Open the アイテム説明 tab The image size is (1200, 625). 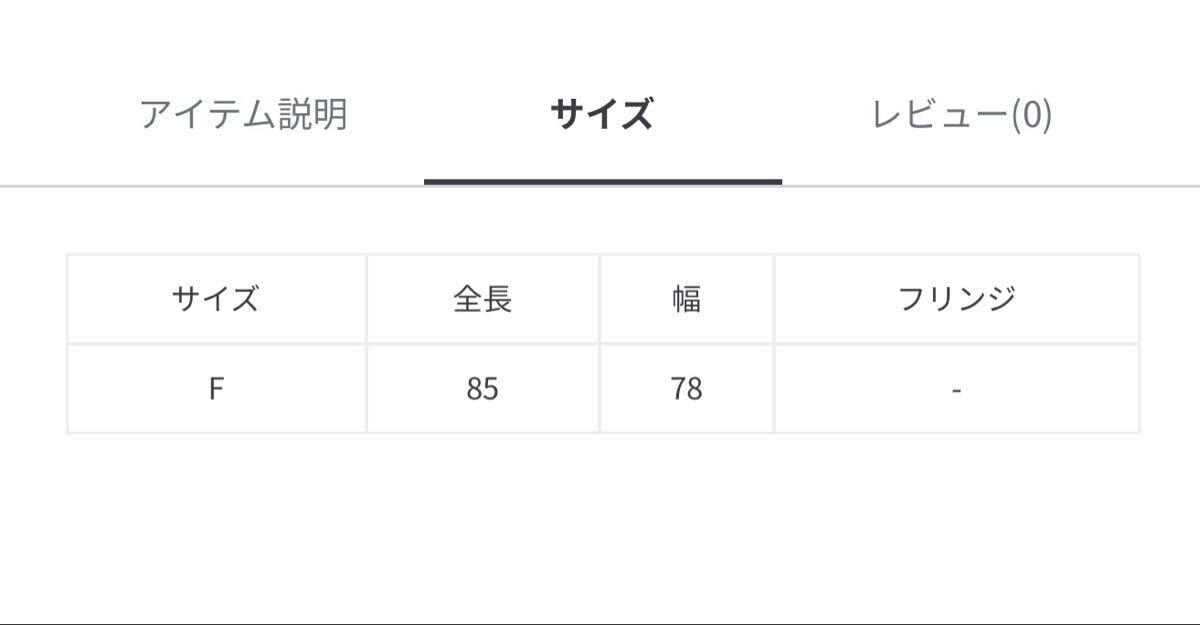[x=243, y=115]
